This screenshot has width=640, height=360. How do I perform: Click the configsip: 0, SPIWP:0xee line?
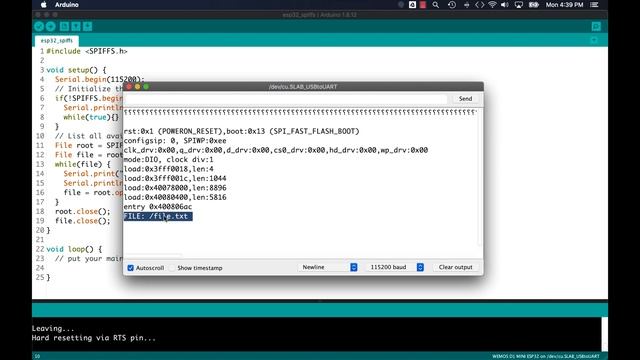pos(175,141)
